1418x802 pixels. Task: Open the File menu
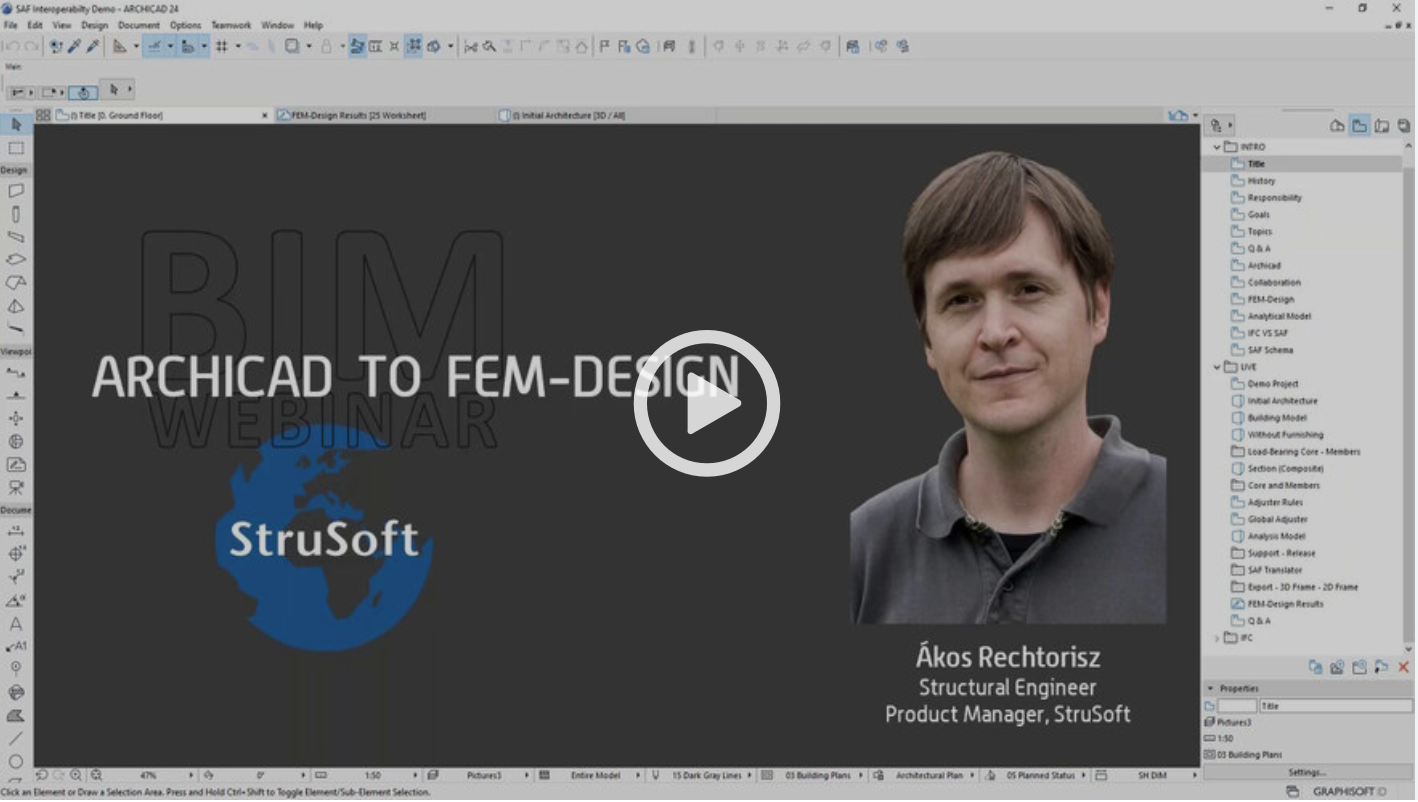click(11, 25)
